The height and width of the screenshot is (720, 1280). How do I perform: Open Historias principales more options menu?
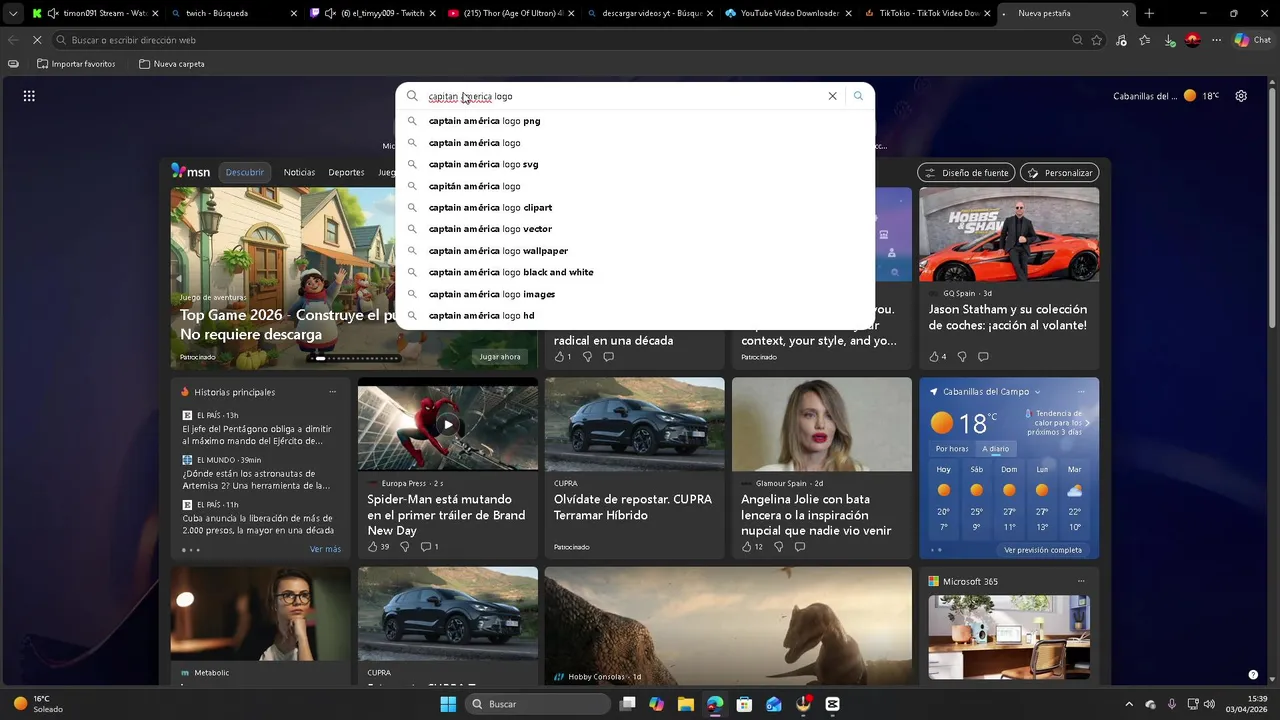pyautogui.click(x=332, y=392)
